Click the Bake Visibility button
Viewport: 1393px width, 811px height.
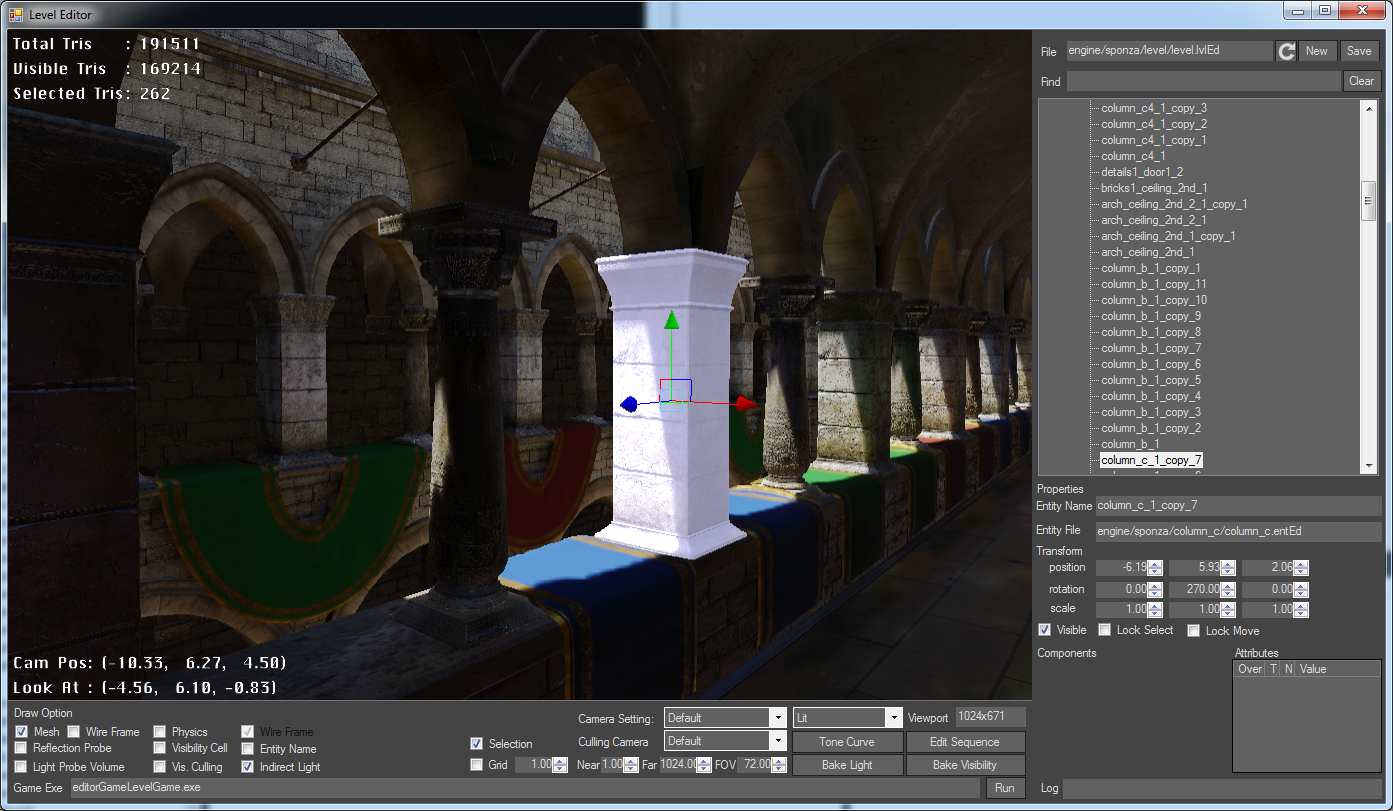click(965, 765)
